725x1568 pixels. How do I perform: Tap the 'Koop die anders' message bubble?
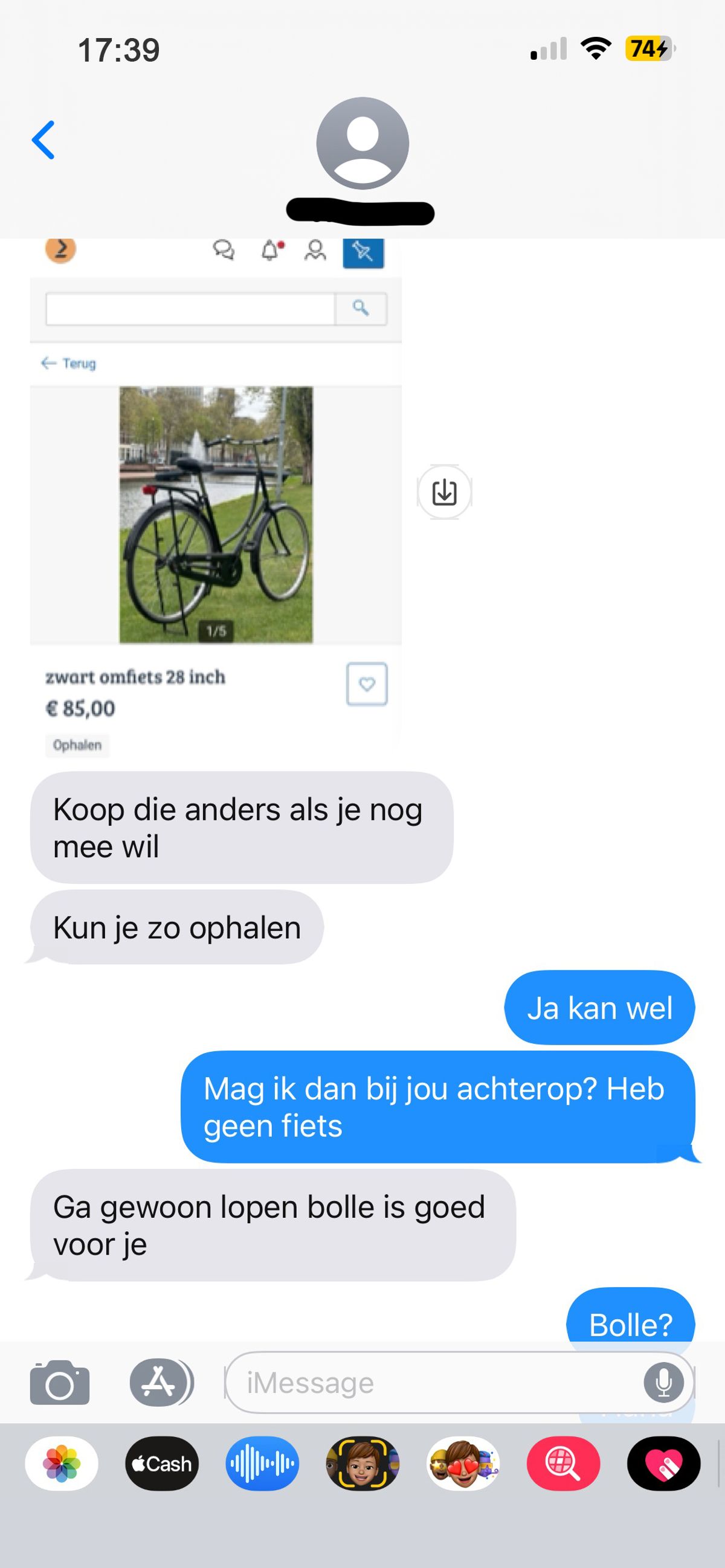coord(242,827)
